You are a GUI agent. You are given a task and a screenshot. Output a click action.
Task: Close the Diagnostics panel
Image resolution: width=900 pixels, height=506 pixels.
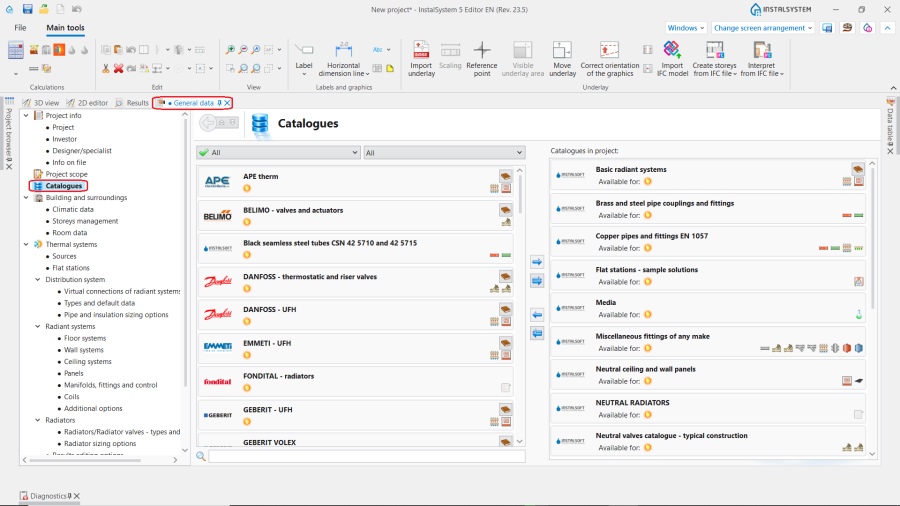(77, 496)
